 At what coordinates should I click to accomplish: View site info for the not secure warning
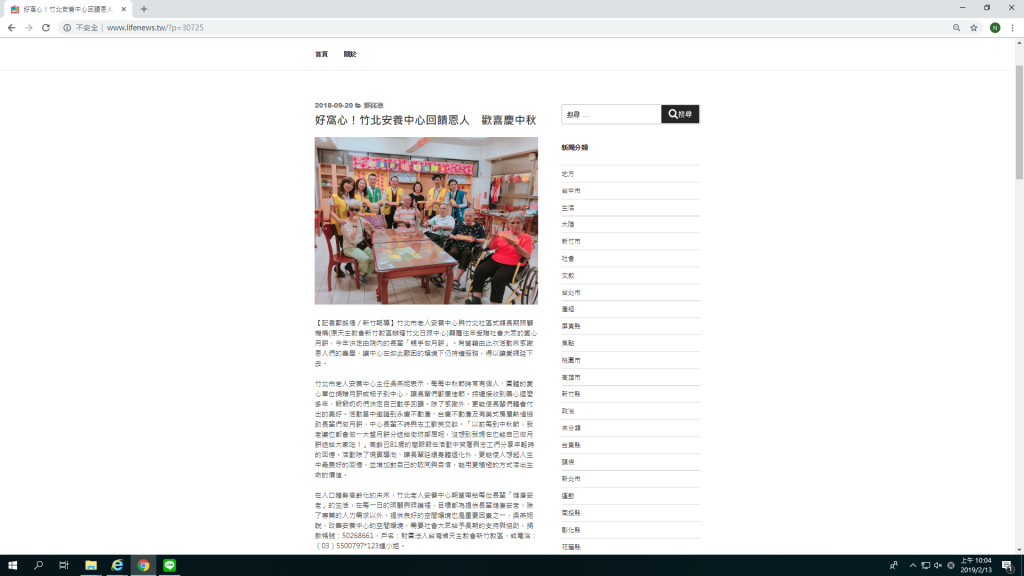coord(80,27)
